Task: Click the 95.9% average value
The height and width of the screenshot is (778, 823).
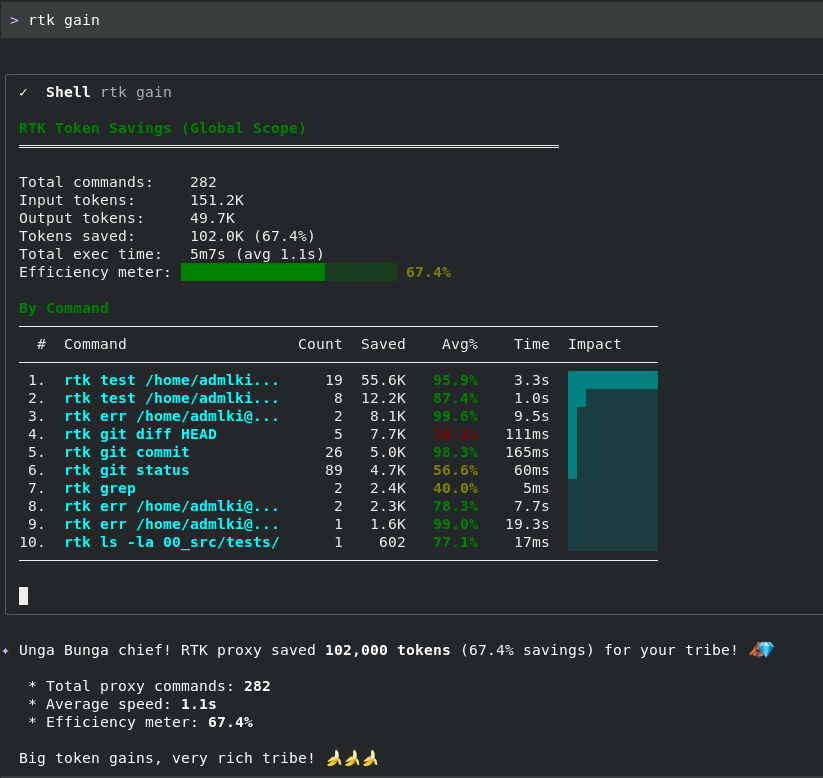Action: click(x=456, y=380)
